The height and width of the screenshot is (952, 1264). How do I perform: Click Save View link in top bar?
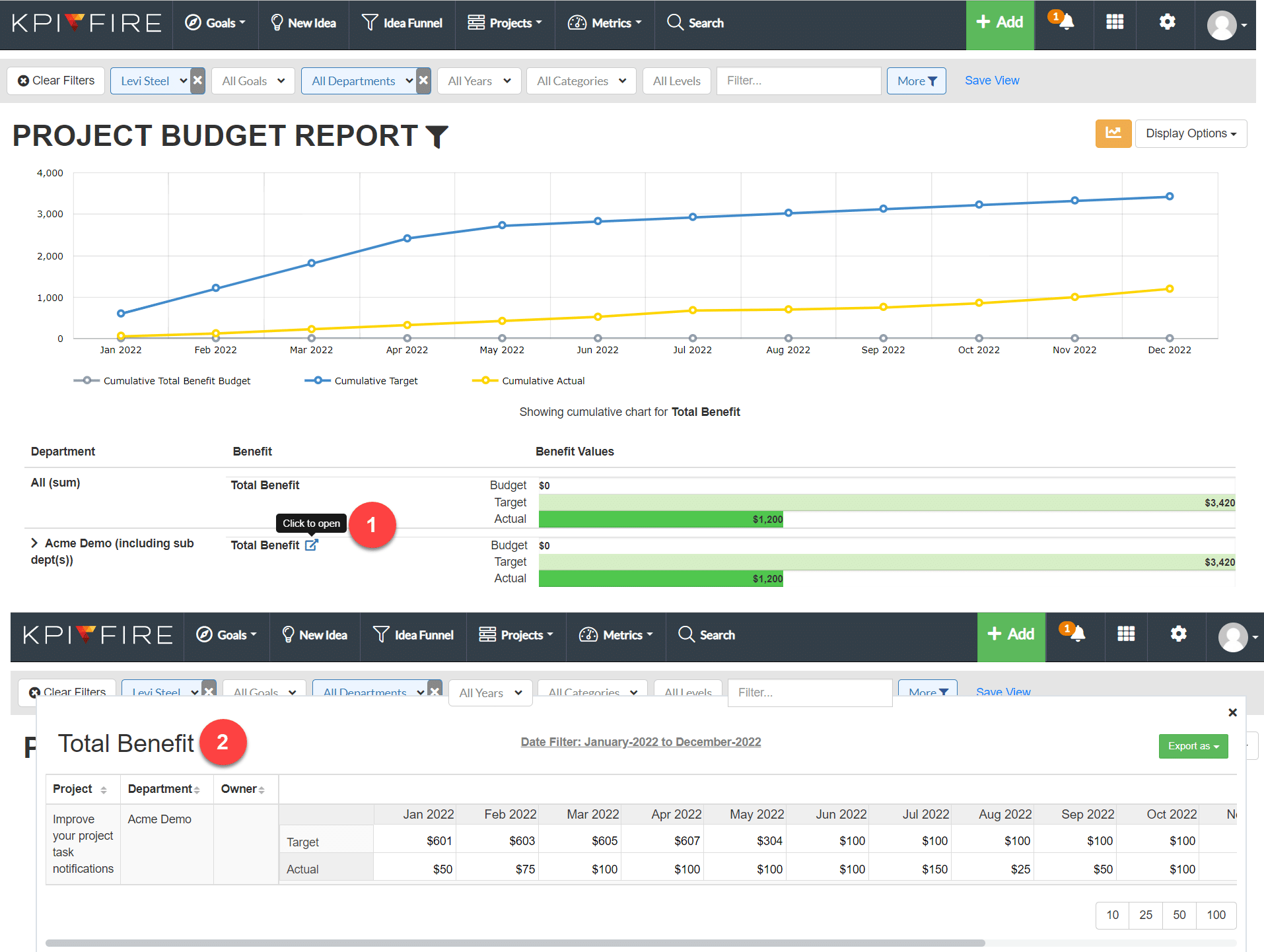[992, 81]
